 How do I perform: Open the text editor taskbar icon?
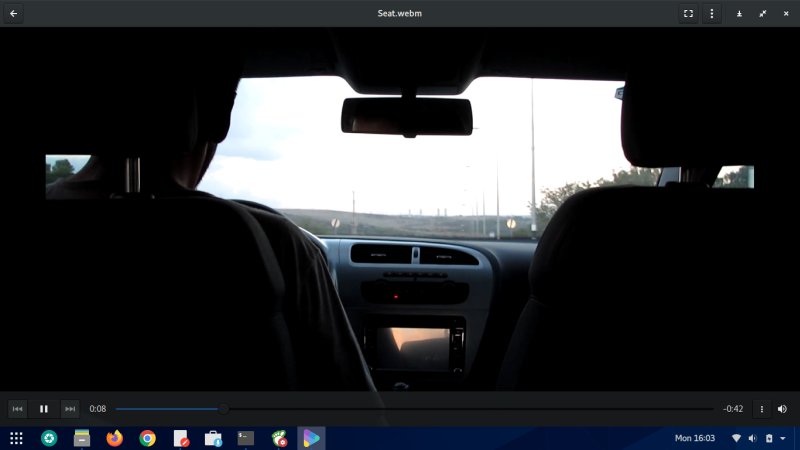181,438
